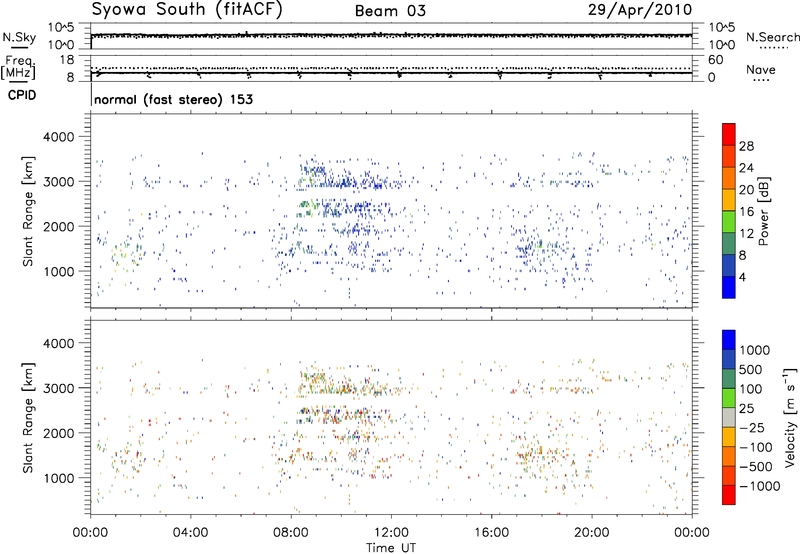Click the 'Slant Range [km]' label of power panel
Viewport: 800px width, 554px height.
(x=28, y=211)
